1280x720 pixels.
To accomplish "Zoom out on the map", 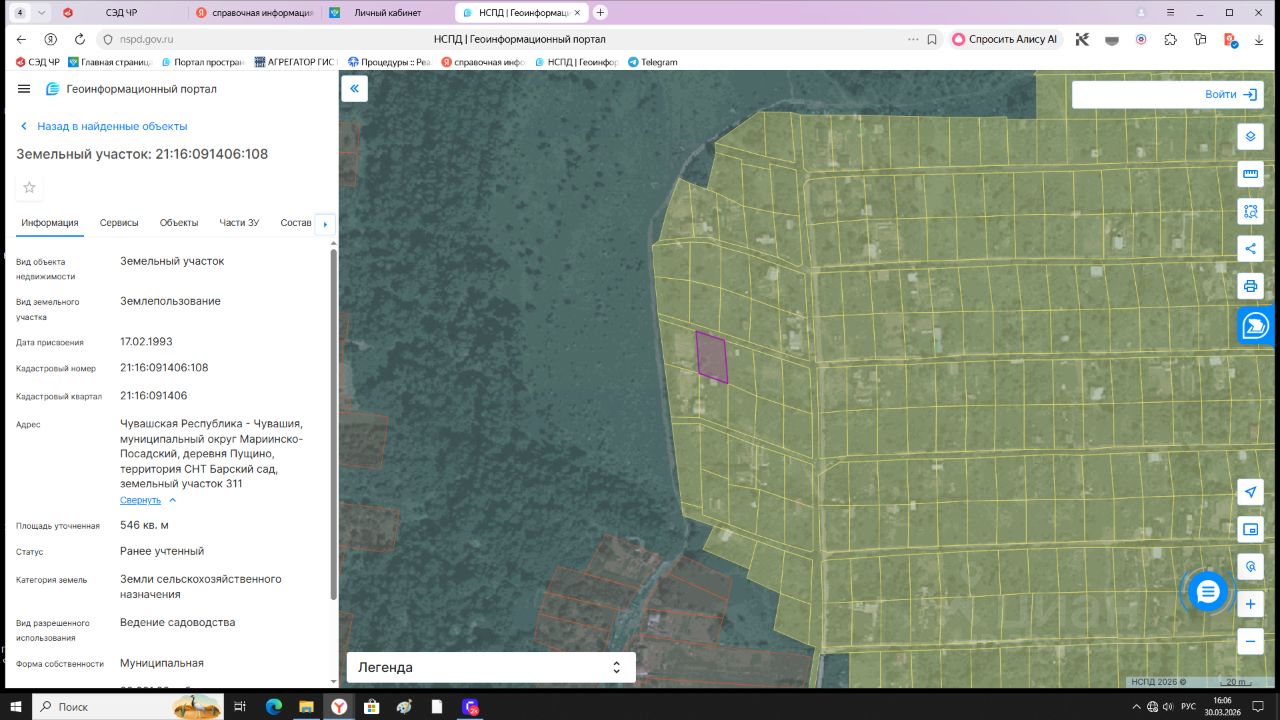I will [1250, 640].
